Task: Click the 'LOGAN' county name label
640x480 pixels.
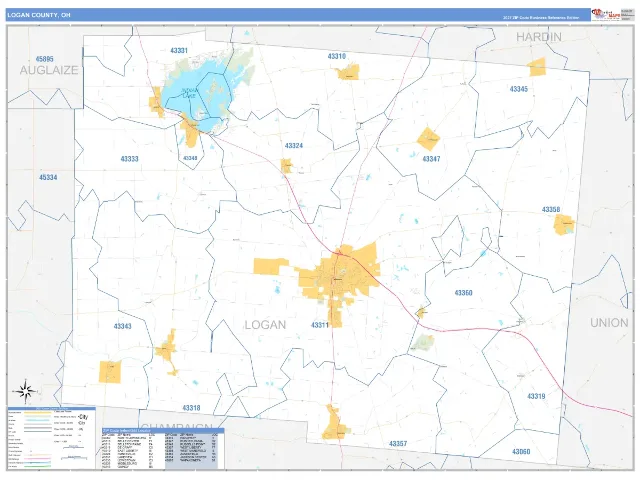Action: pyautogui.click(x=265, y=325)
